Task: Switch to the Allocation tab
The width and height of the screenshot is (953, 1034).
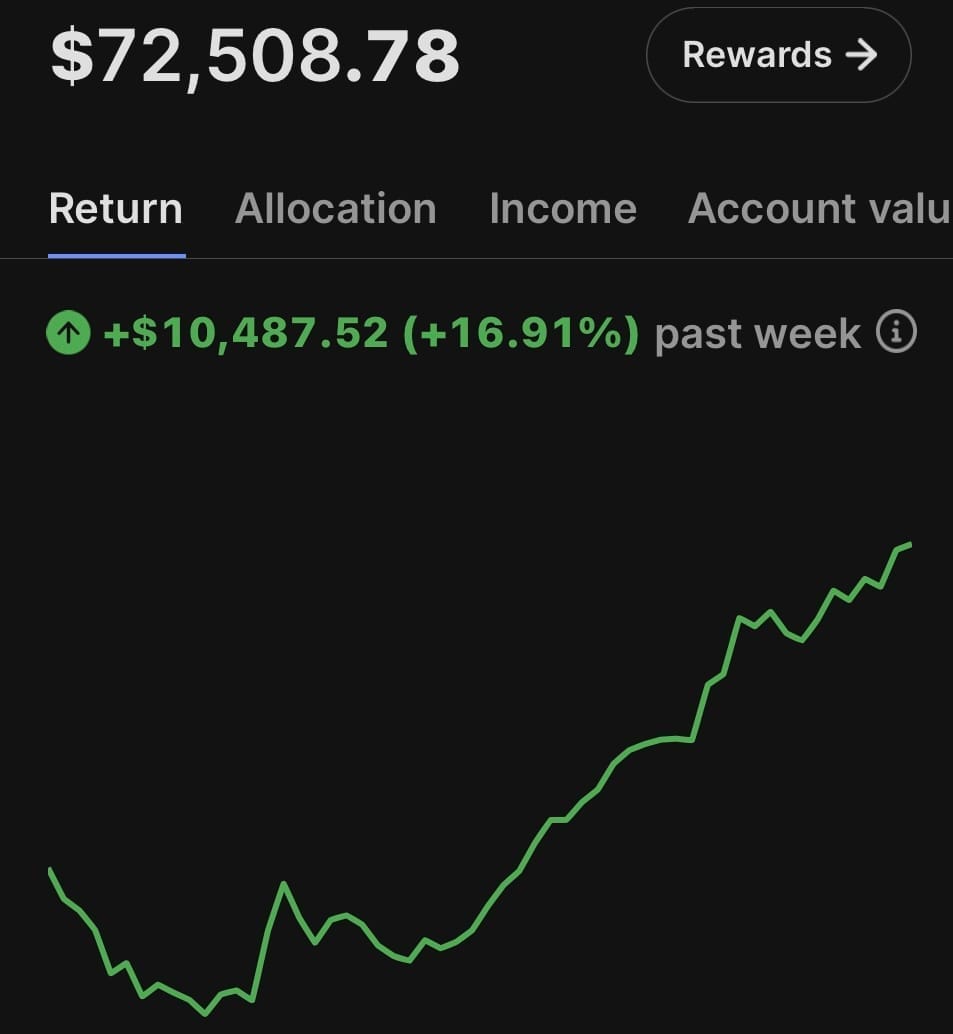Action: pyautogui.click(x=335, y=209)
